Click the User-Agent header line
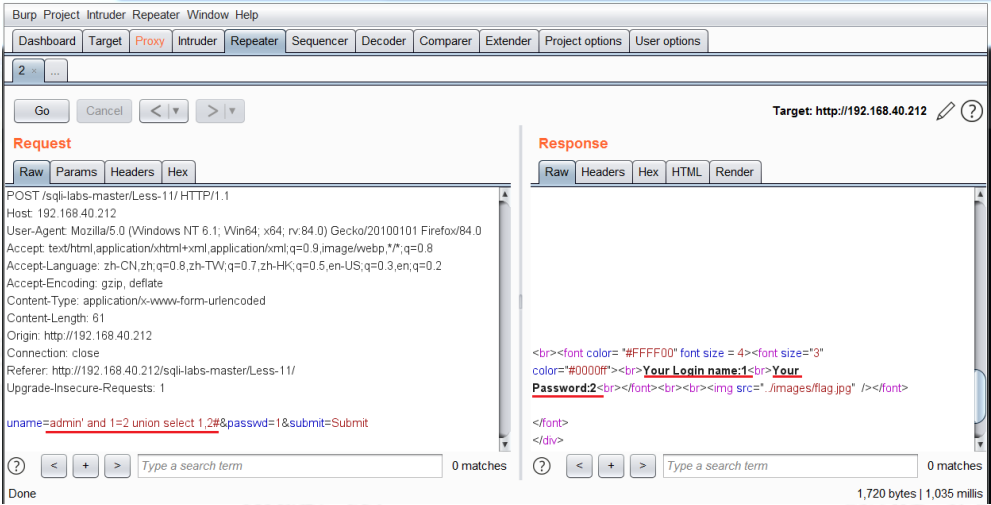The width and height of the screenshot is (991, 505). pyautogui.click(x=244, y=231)
